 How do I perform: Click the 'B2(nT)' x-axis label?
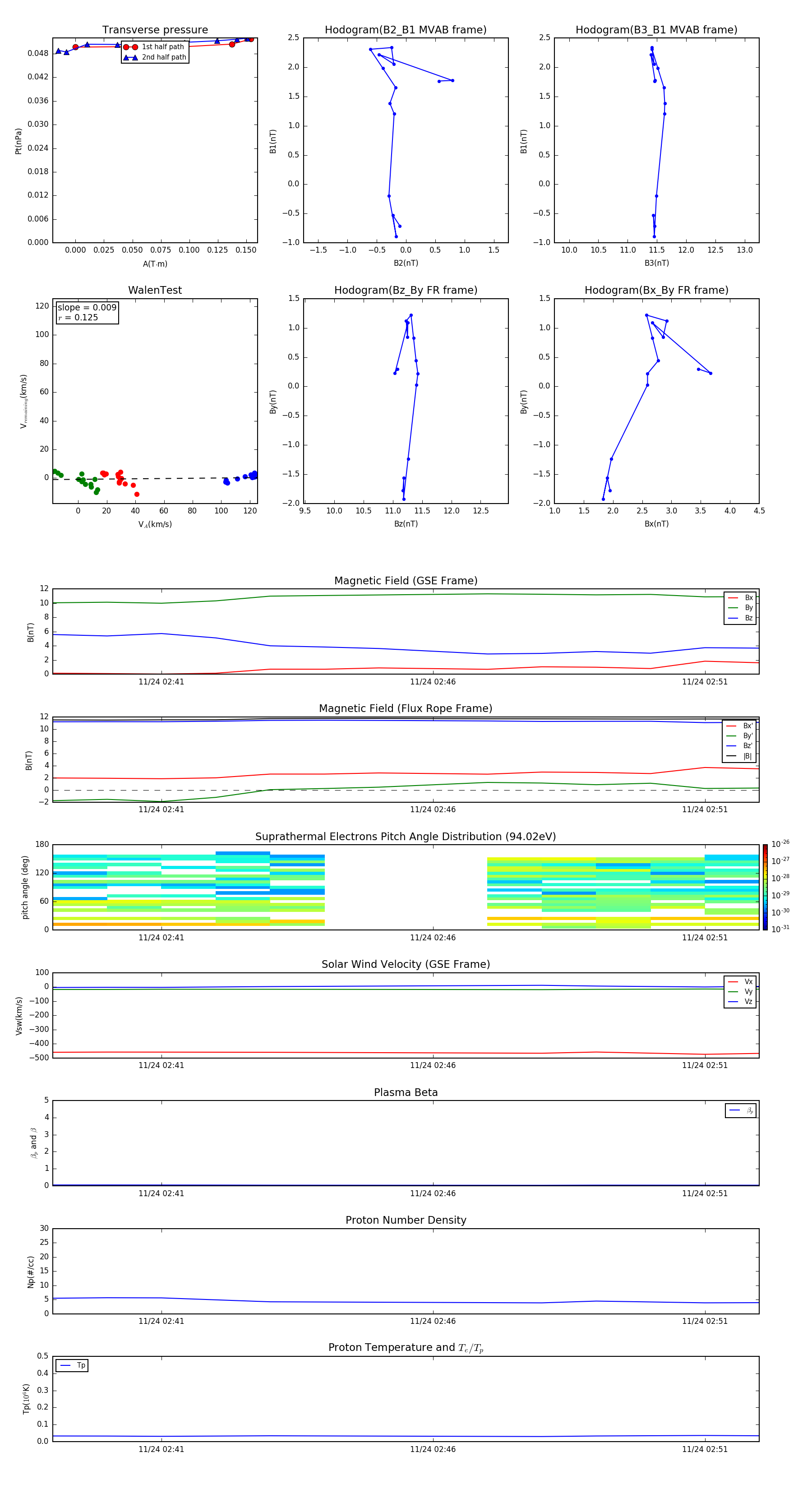coord(406,263)
